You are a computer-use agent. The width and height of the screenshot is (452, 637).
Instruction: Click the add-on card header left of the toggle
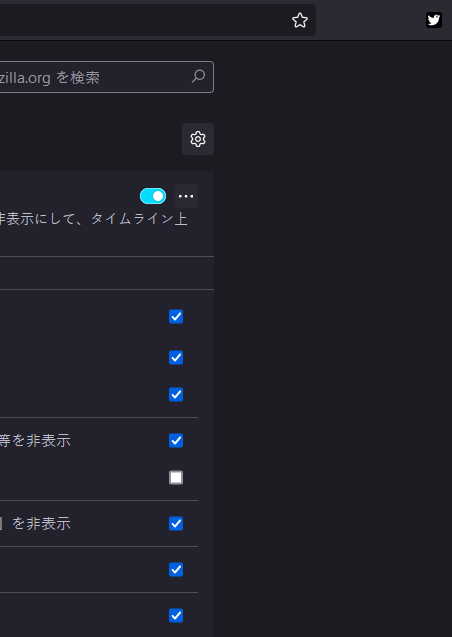[x=69, y=196]
